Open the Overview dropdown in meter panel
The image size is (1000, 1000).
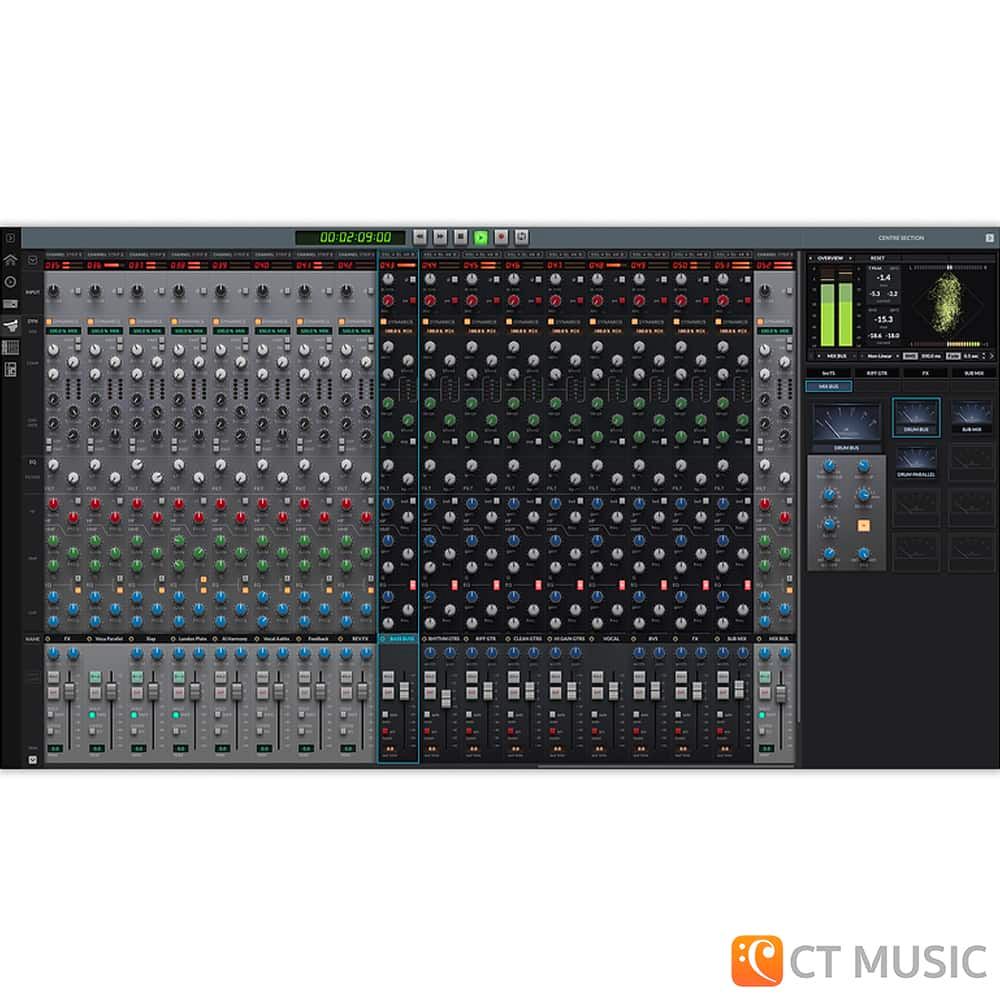[x=833, y=258]
